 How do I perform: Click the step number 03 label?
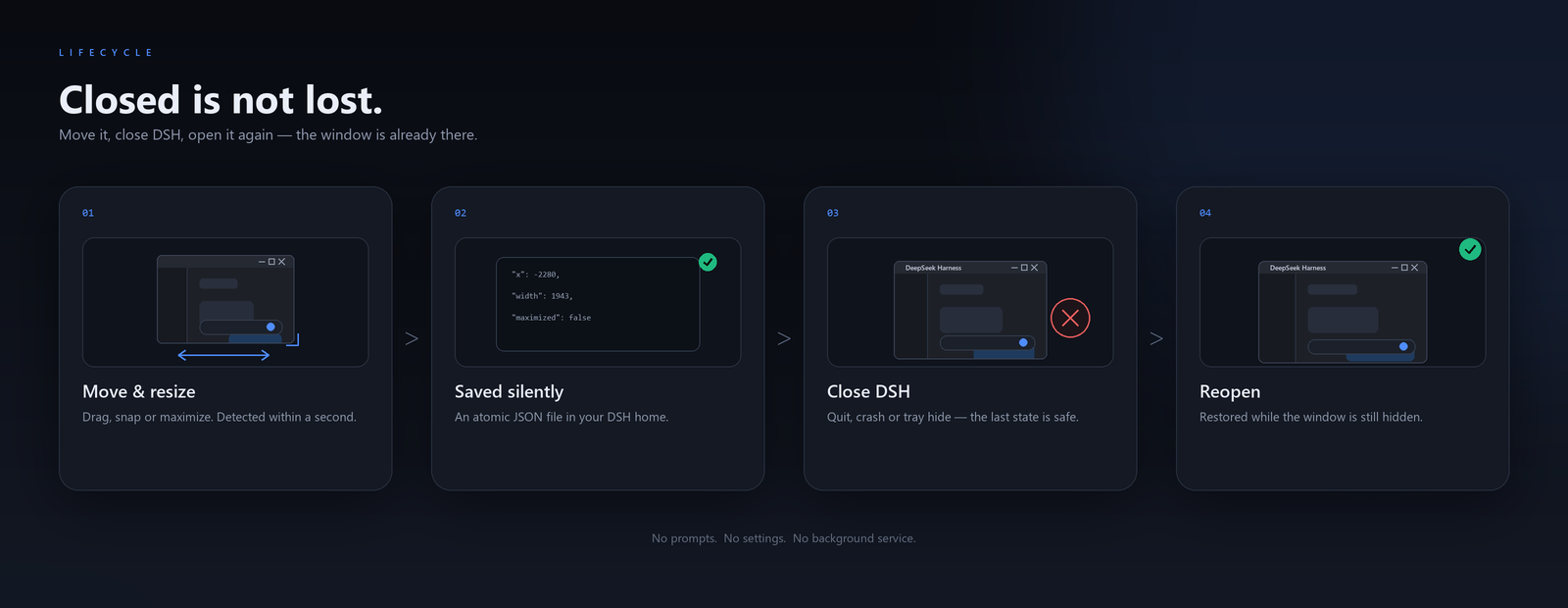[833, 213]
